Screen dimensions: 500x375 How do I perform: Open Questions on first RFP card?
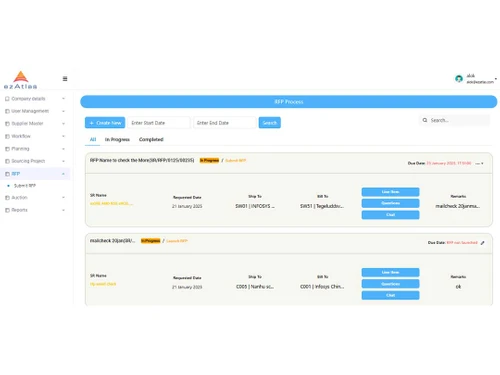(x=390, y=203)
